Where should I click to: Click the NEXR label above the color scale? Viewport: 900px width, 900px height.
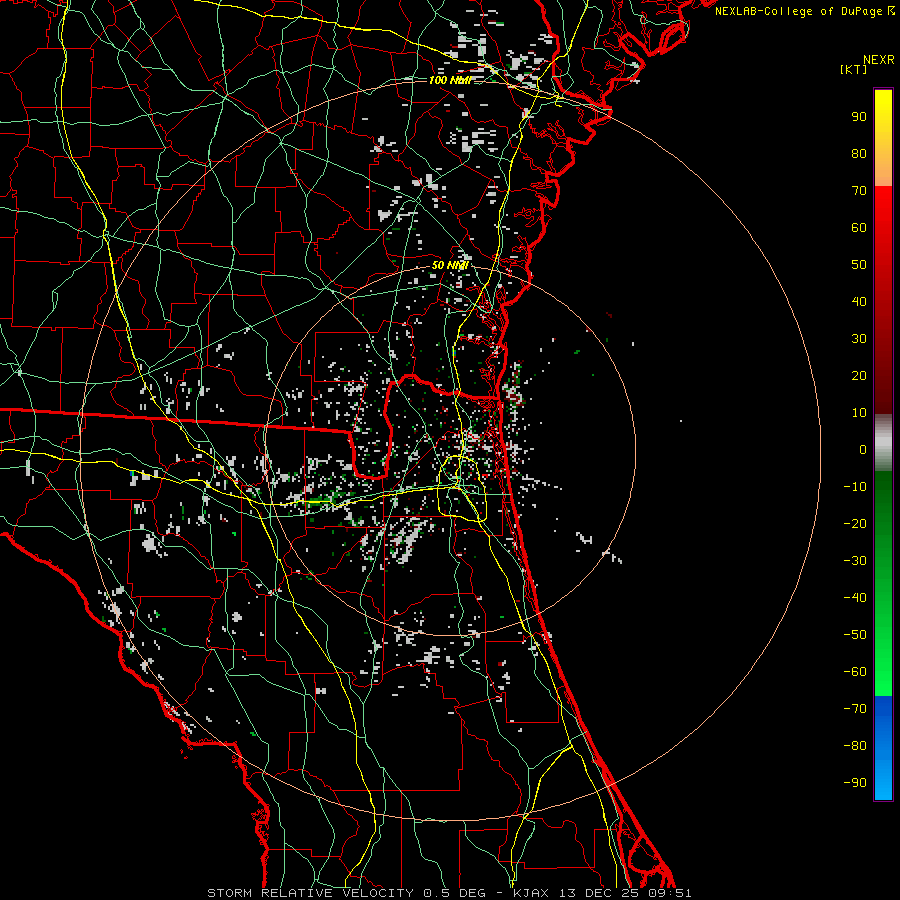[878, 60]
